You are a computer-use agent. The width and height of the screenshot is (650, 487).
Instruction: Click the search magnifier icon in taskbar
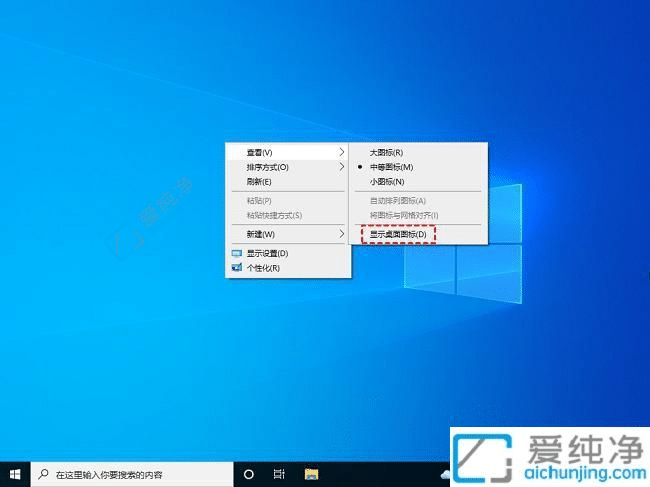pos(43,474)
